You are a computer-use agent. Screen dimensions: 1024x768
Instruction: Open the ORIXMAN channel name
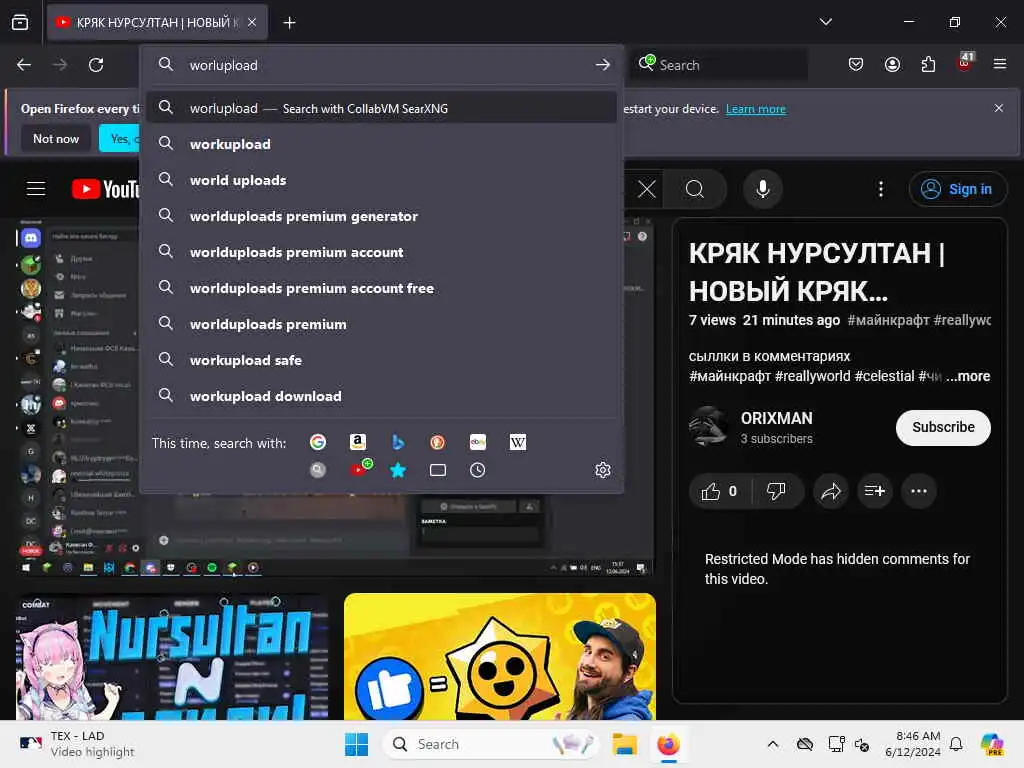776,418
